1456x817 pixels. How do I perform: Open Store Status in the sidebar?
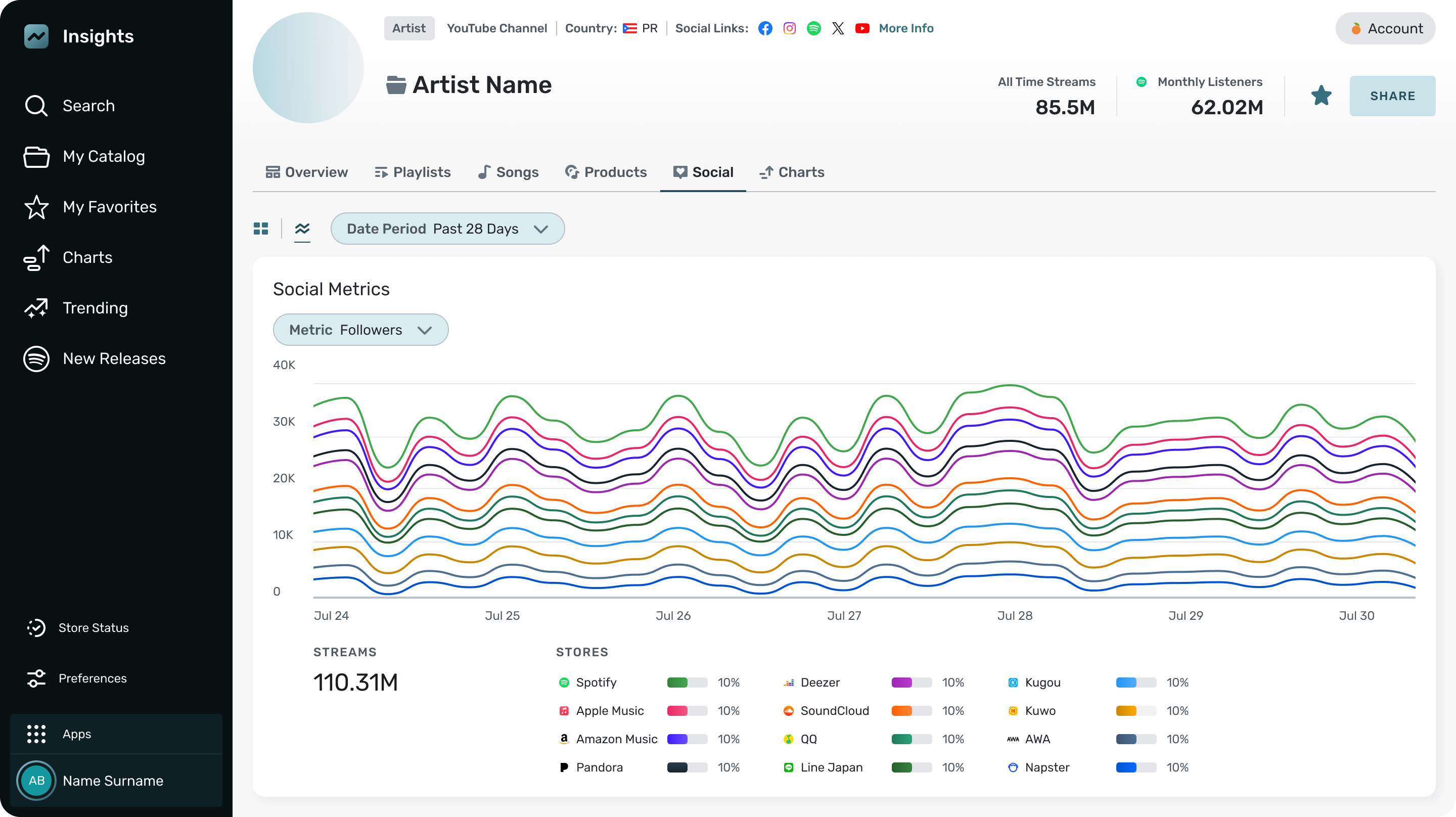pyautogui.click(x=93, y=627)
